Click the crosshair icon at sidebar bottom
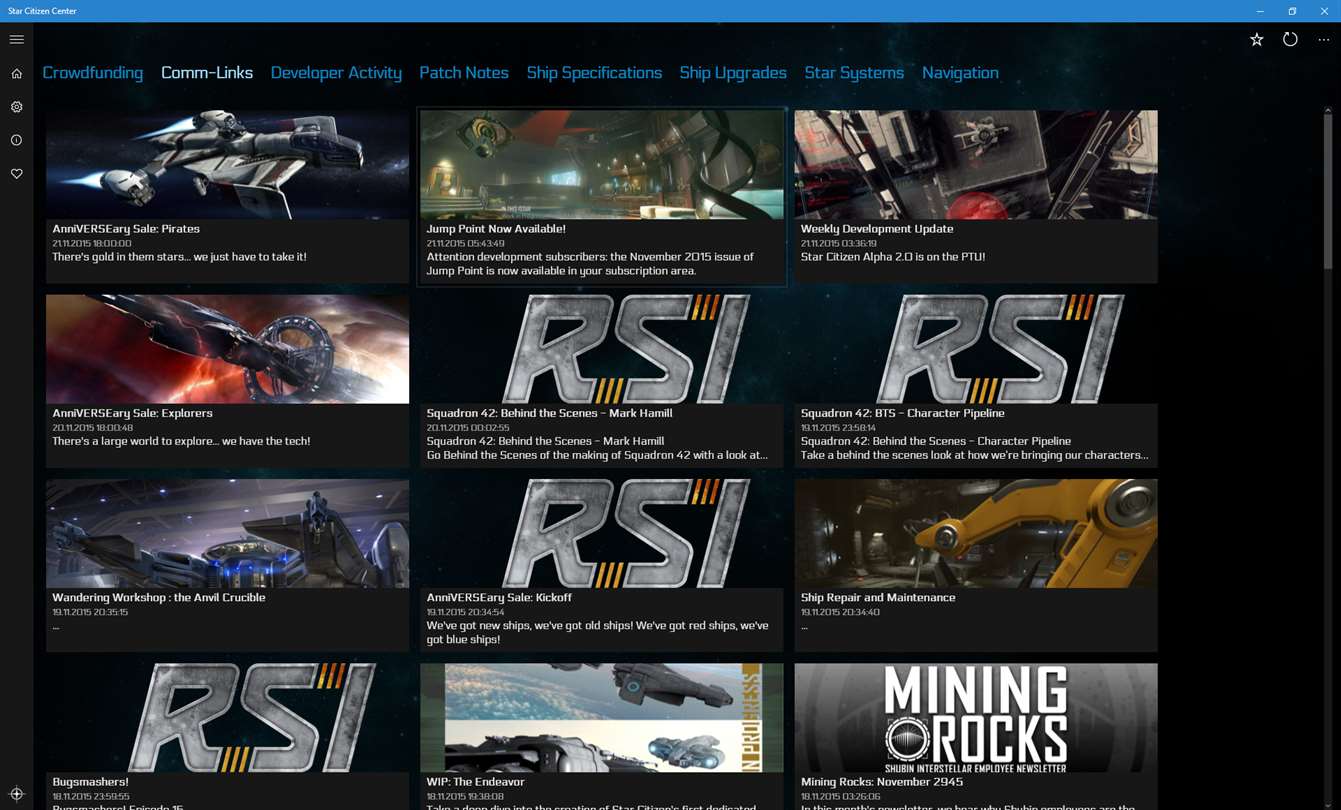Screen dimensions: 1341x810 [x=16, y=794]
